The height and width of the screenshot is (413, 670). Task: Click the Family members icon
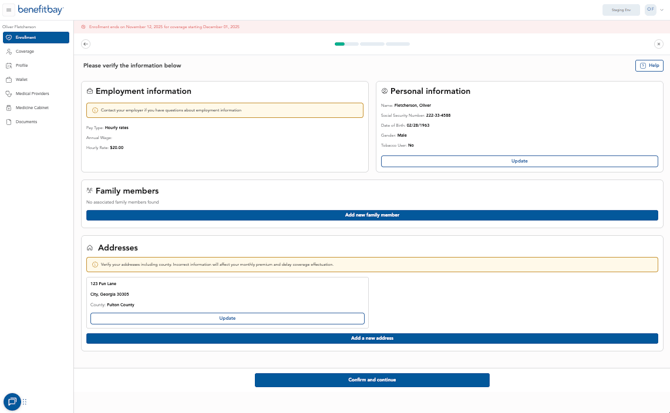pos(90,190)
